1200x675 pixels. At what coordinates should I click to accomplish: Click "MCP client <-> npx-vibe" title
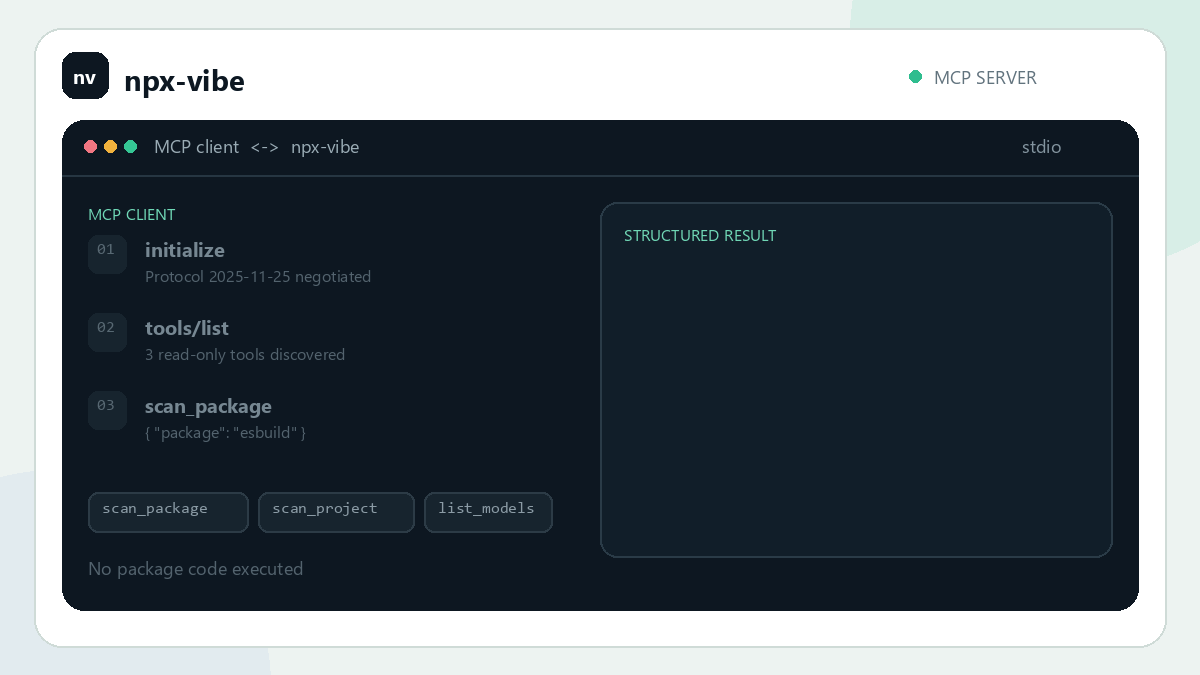257,147
